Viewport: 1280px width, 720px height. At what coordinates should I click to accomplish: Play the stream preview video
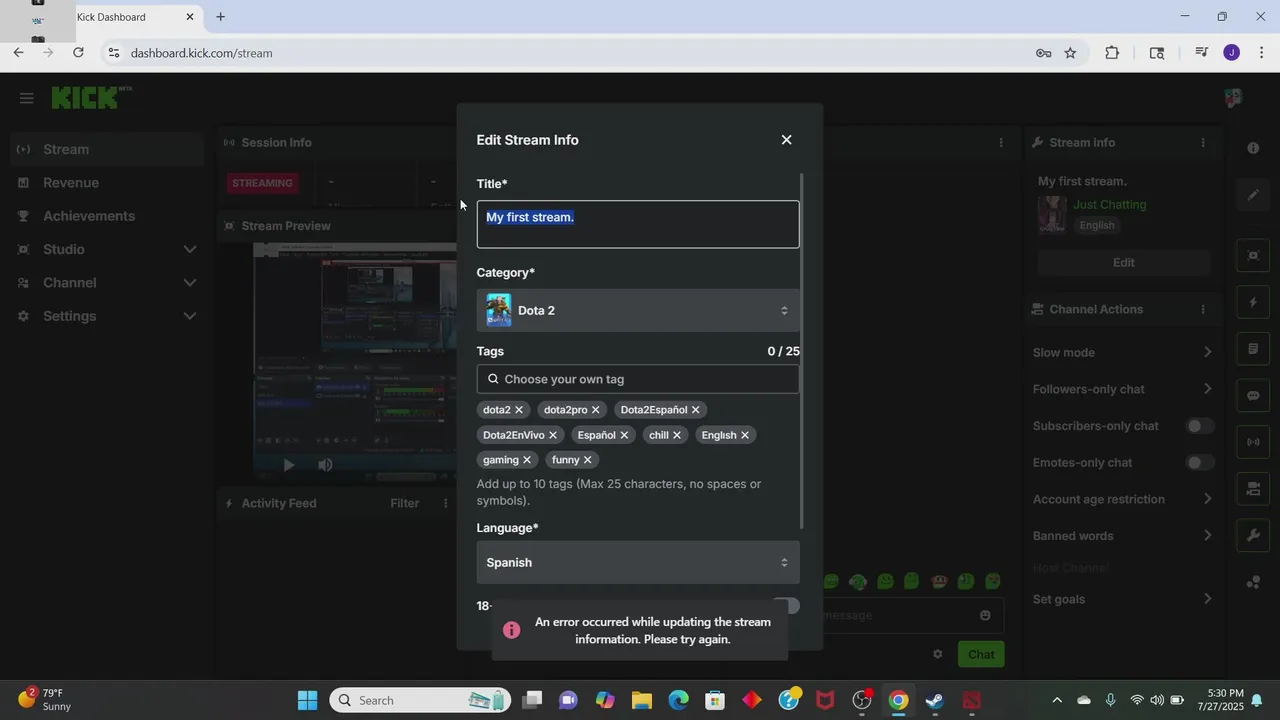pos(289,465)
